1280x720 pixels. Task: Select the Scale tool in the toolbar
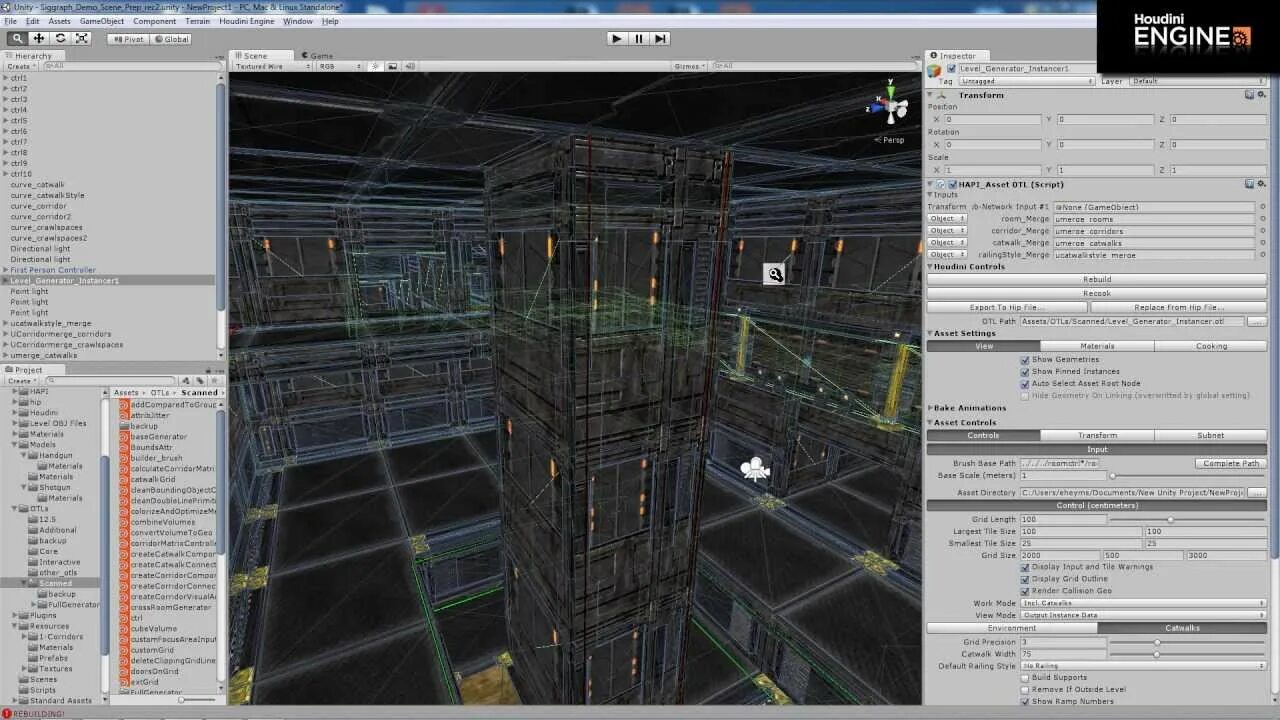(x=81, y=38)
